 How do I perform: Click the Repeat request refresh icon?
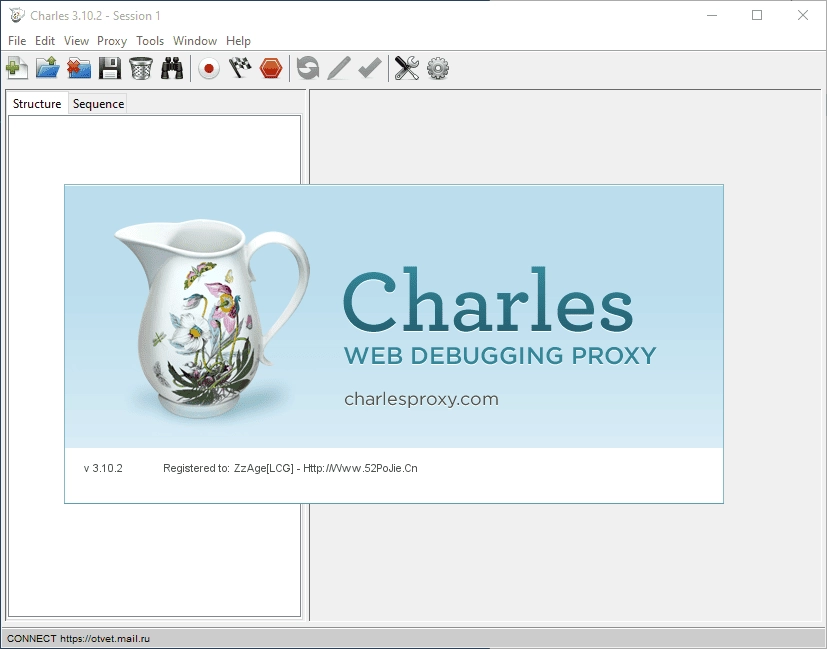tap(307, 68)
